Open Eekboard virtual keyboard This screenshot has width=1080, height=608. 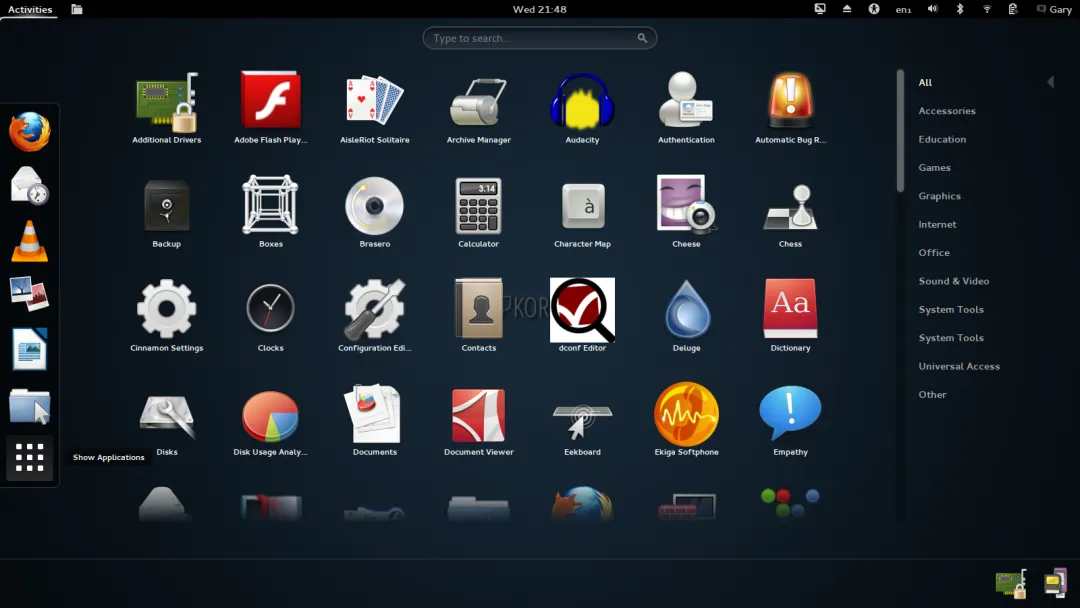583,421
